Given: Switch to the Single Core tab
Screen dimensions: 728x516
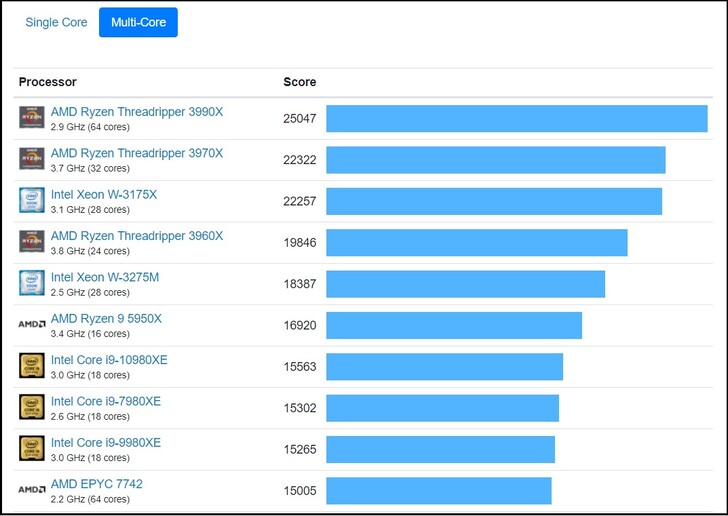Looking at the screenshot, I should coord(56,22).
